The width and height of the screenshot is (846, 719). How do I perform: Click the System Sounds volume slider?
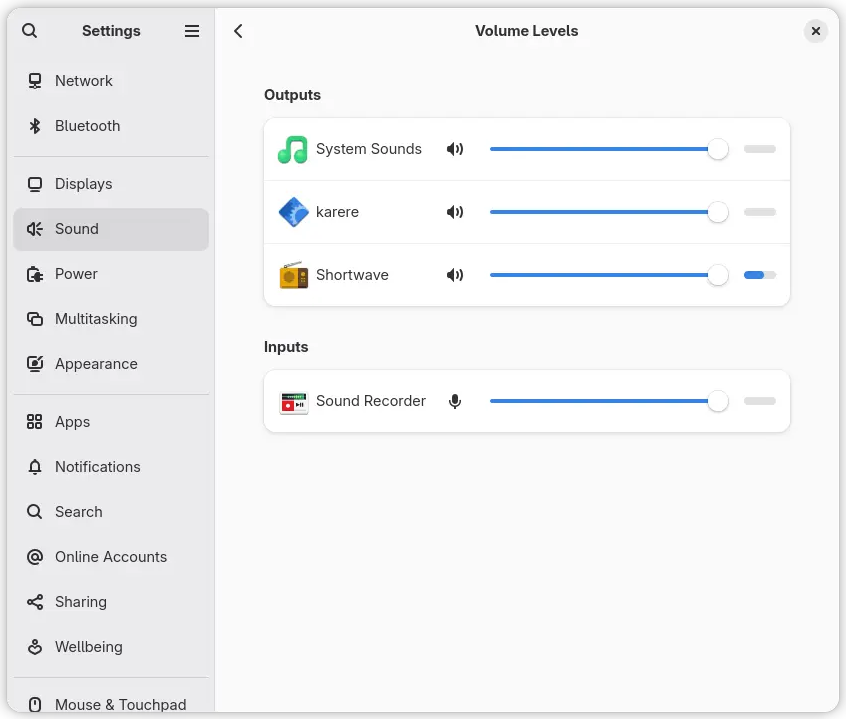click(x=600, y=150)
